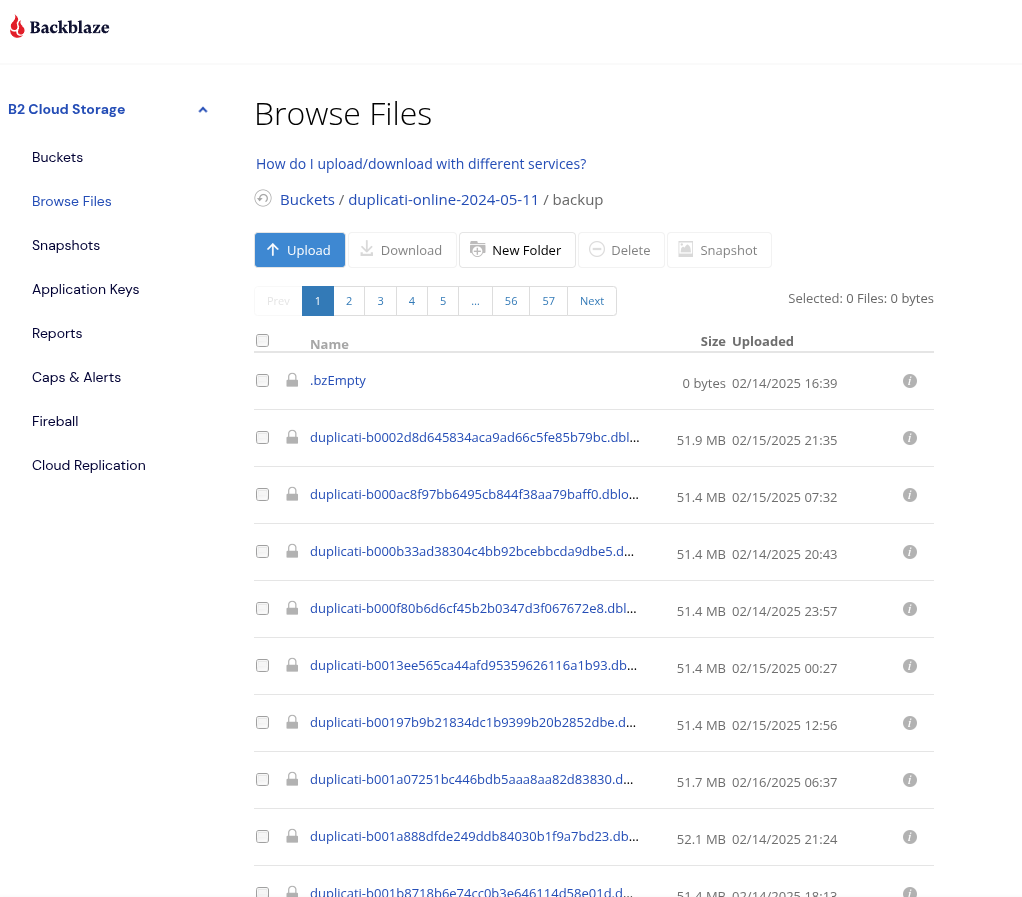Image resolution: width=1022 pixels, height=897 pixels.
Task: Open the .bzEmpty file link
Action: [x=338, y=380]
